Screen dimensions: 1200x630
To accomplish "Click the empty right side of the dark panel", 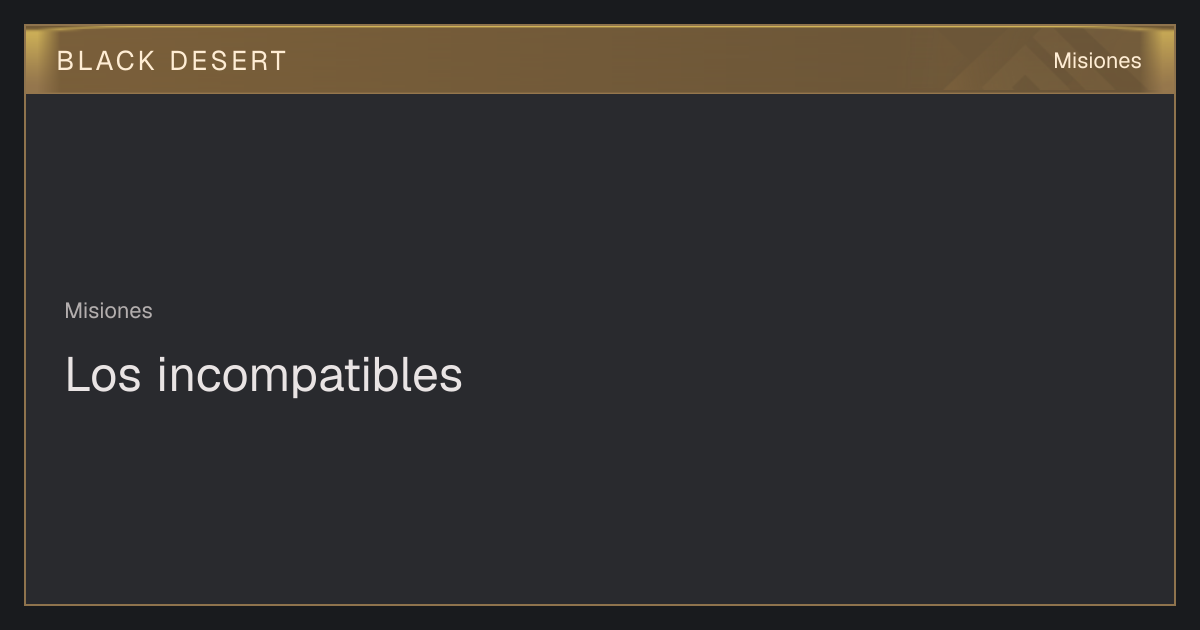I will coord(900,350).
